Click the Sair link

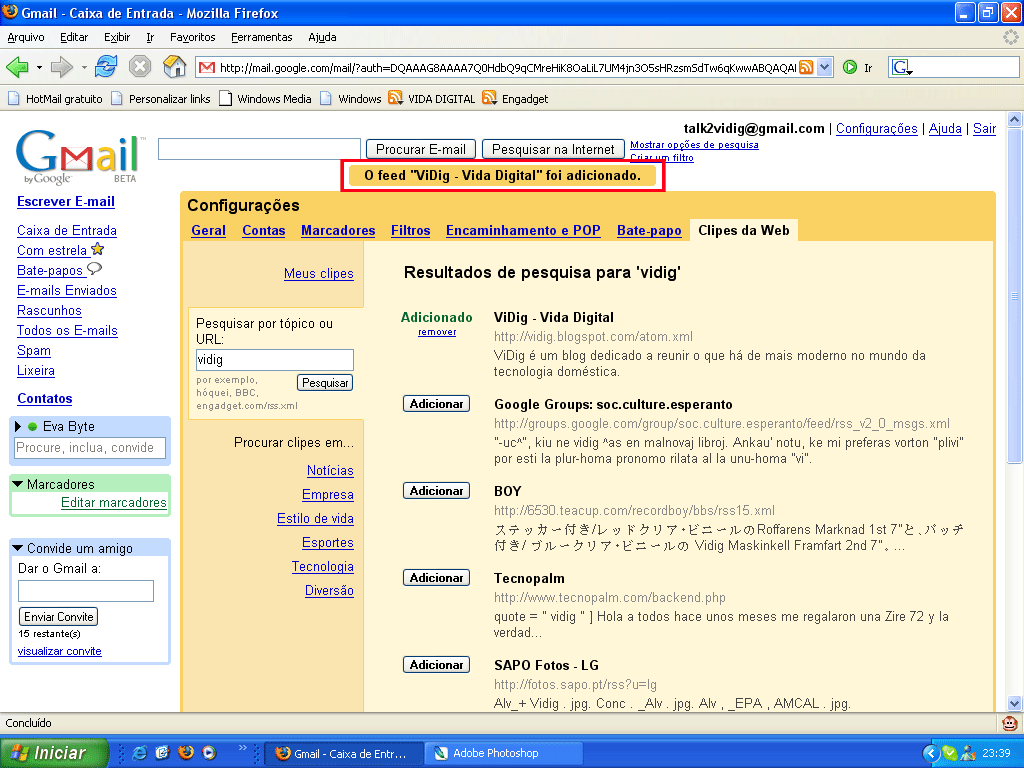984,129
